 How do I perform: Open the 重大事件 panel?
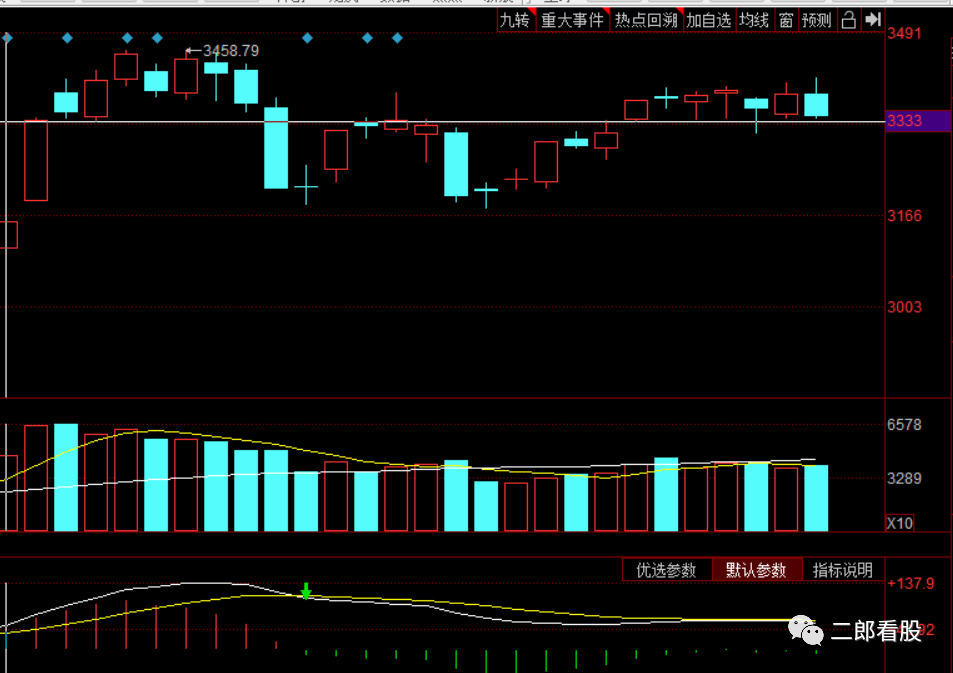click(573, 20)
